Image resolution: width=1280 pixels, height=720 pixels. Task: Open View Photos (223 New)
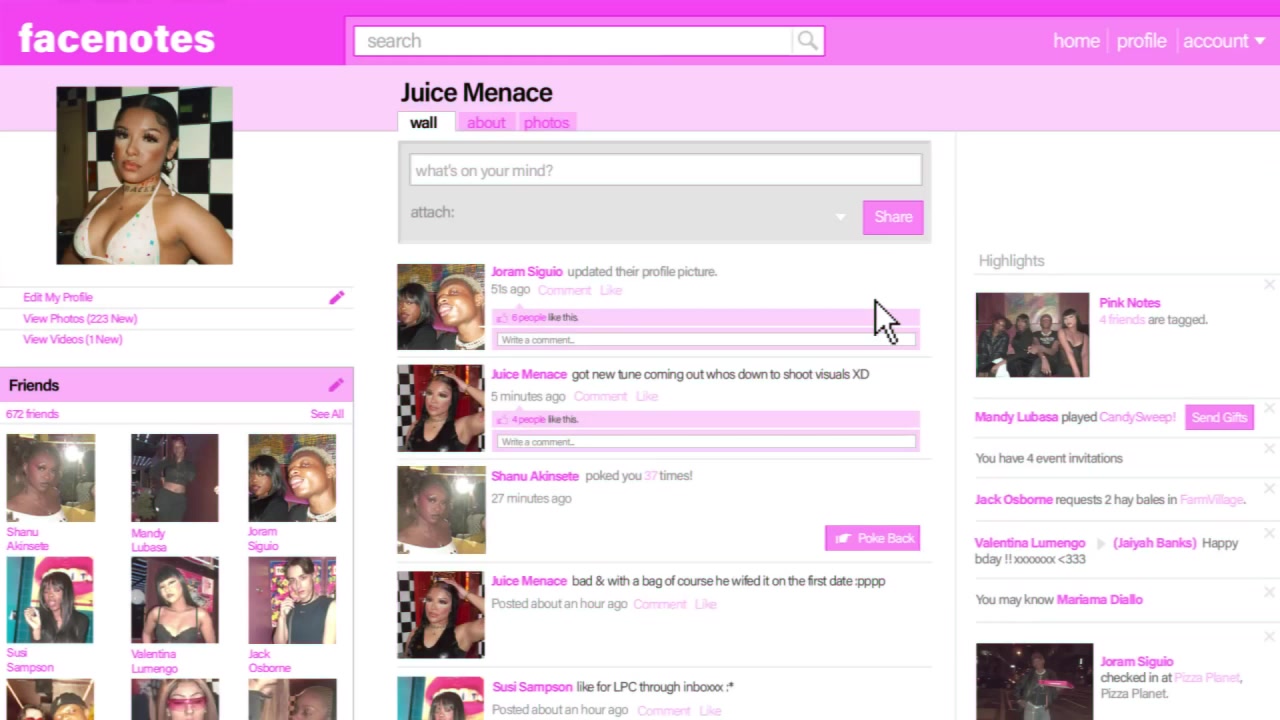80,318
